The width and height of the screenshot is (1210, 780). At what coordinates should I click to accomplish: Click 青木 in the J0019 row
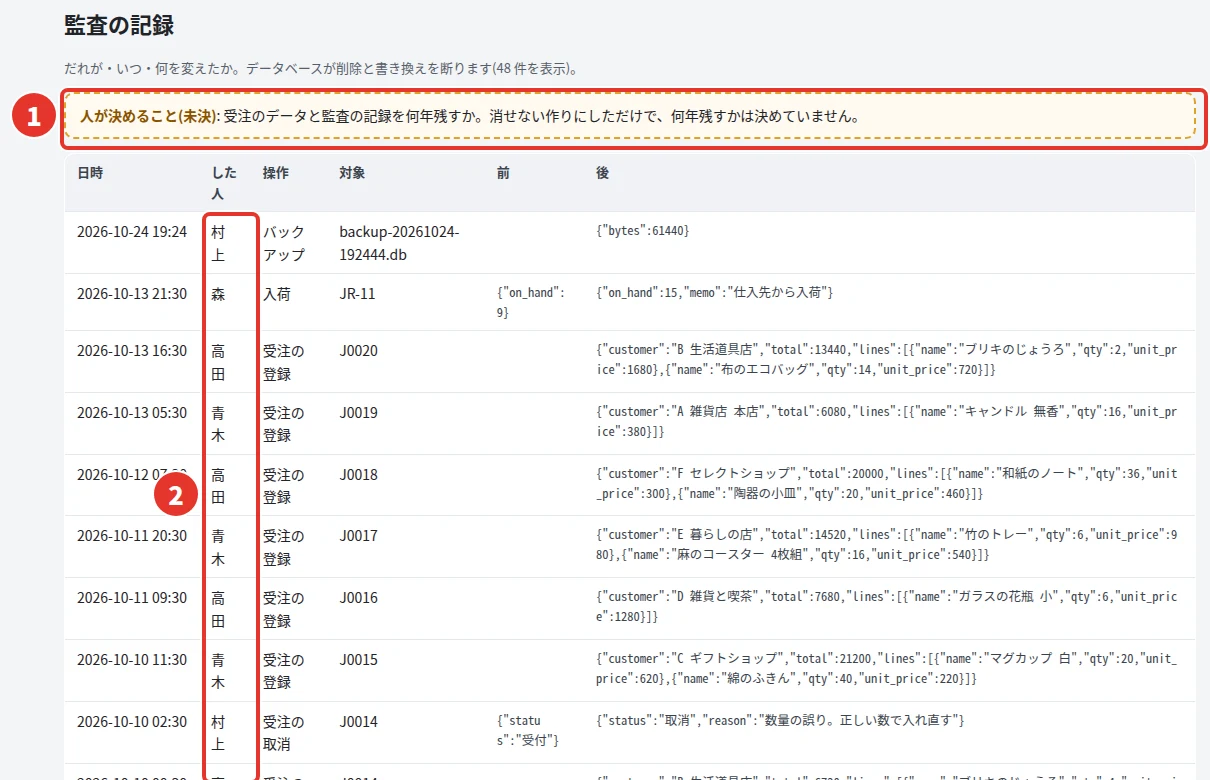tap(218, 424)
